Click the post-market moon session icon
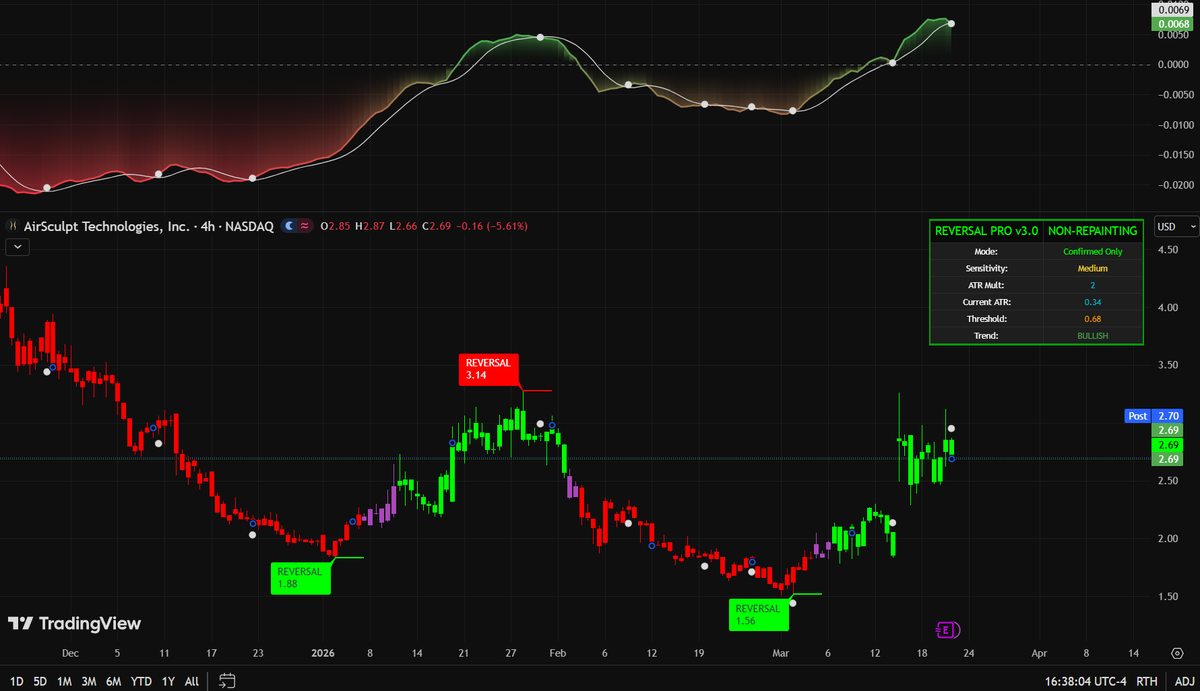 [289, 227]
